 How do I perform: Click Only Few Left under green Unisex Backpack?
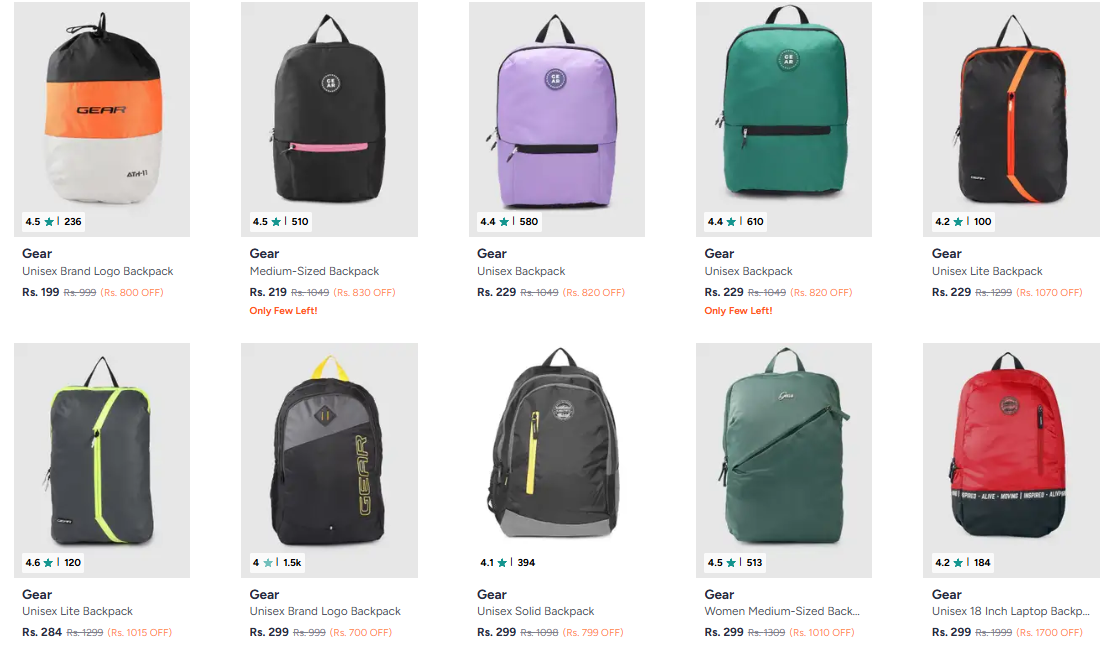click(x=738, y=311)
